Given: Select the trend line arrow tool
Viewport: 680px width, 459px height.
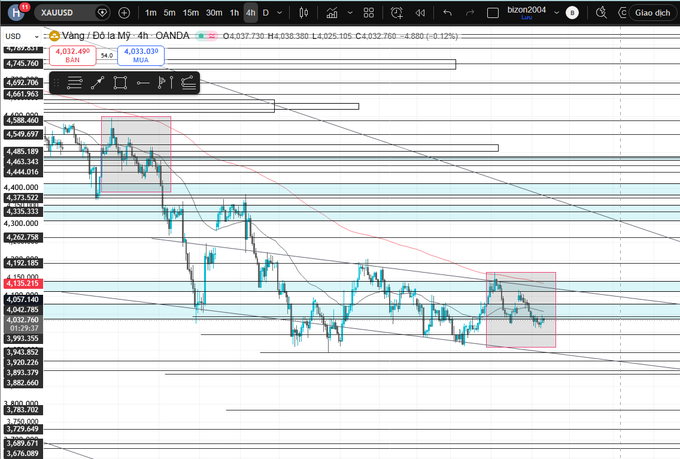Looking at the screenshot, I should point(98,82).
